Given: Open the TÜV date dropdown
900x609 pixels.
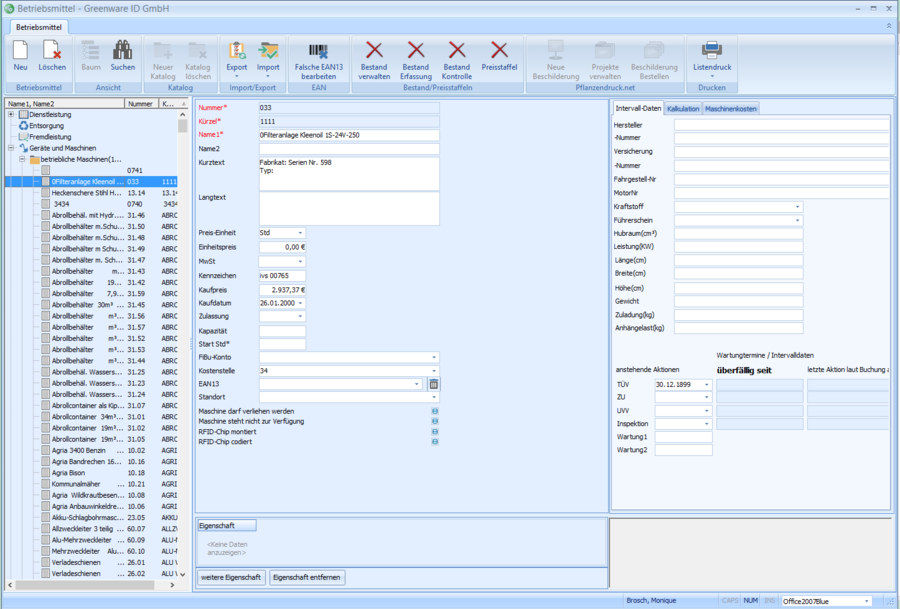Looking at the screenshot, I should (707, 385).
